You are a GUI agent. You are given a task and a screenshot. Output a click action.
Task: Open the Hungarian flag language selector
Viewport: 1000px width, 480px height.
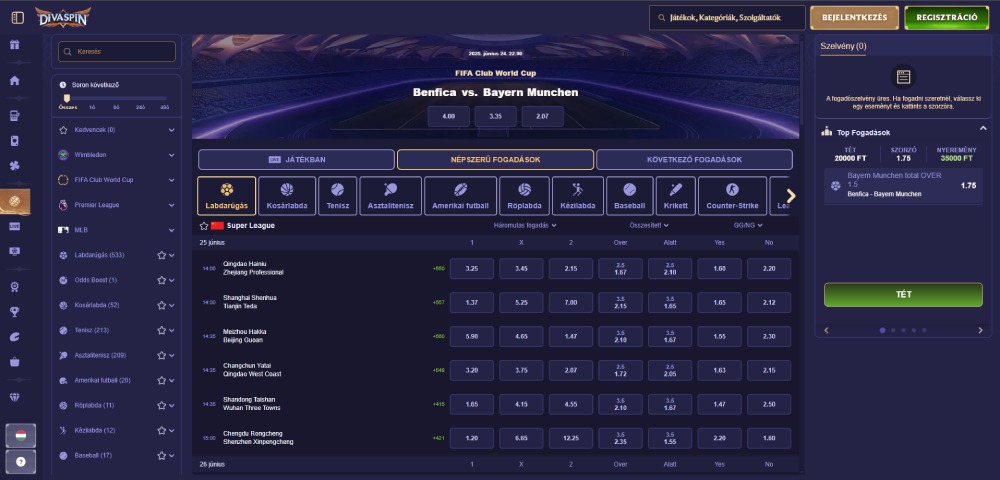18,436
